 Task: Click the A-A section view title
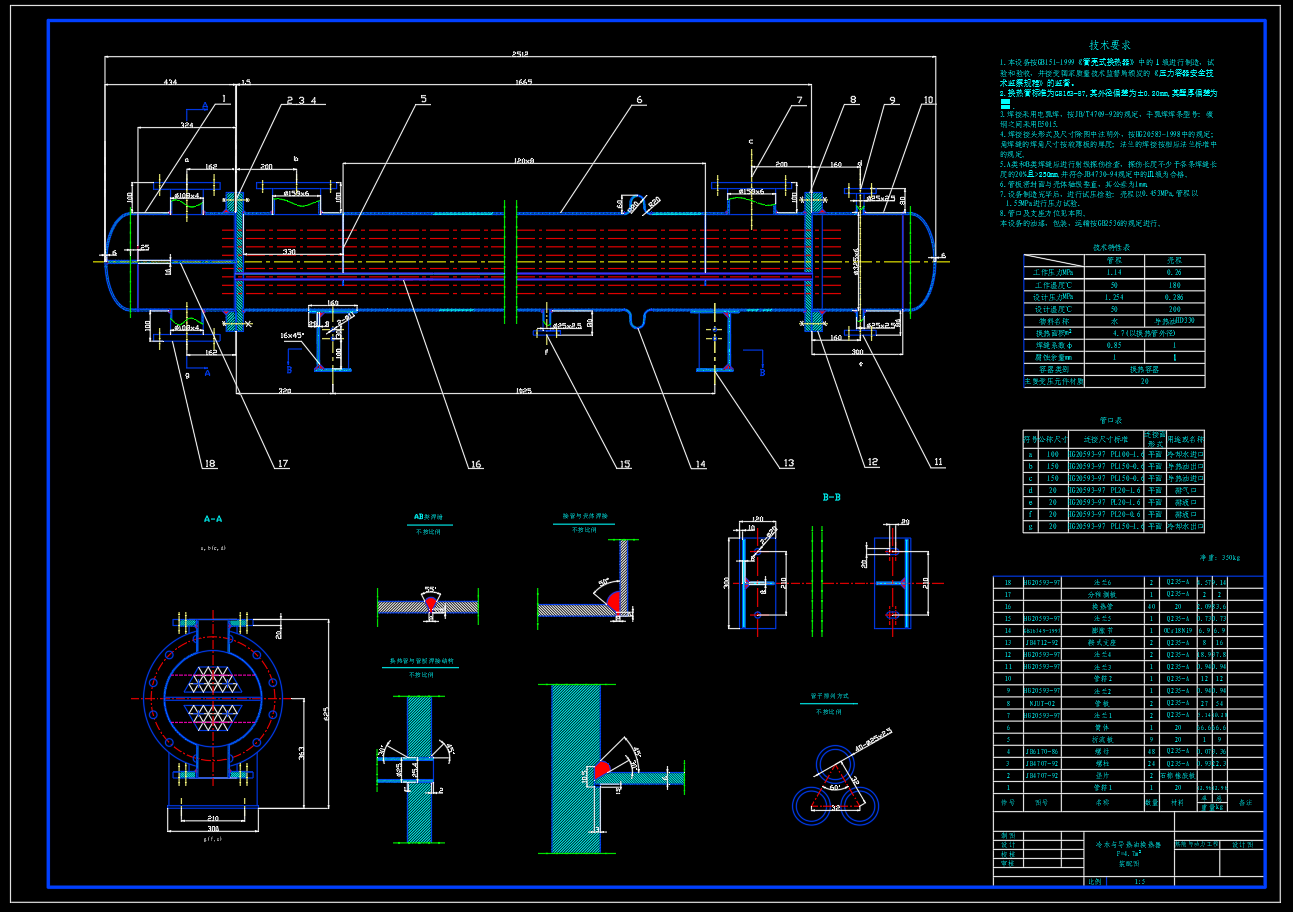coord(213,520)
